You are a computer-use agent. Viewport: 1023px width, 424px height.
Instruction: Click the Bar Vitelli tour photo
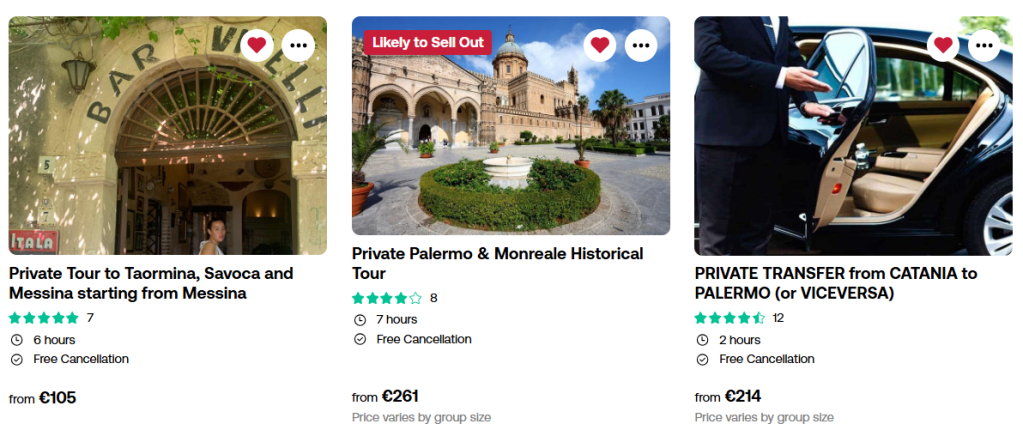[167, 150]
